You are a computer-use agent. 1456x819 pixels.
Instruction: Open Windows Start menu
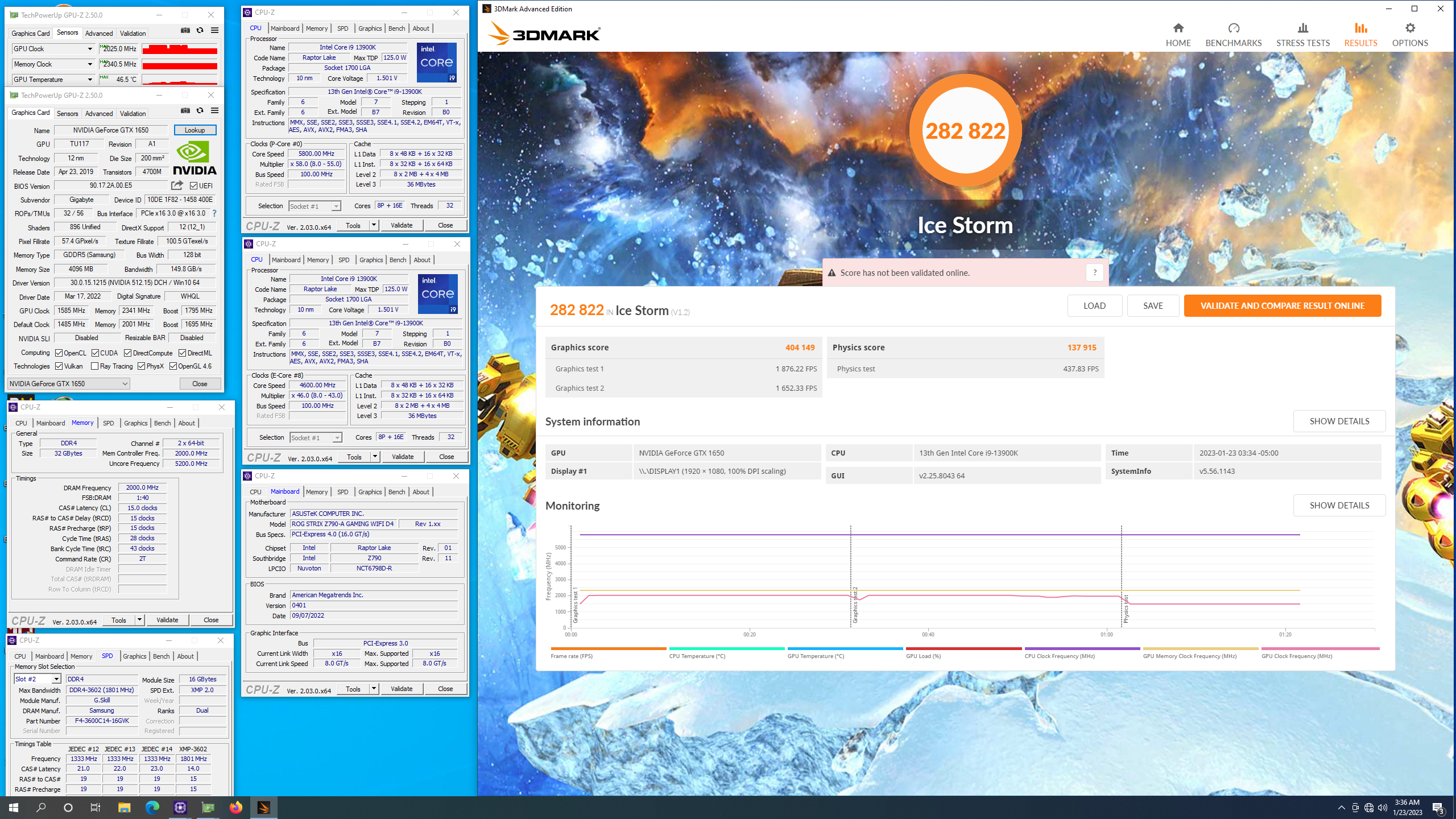point(14,807)
